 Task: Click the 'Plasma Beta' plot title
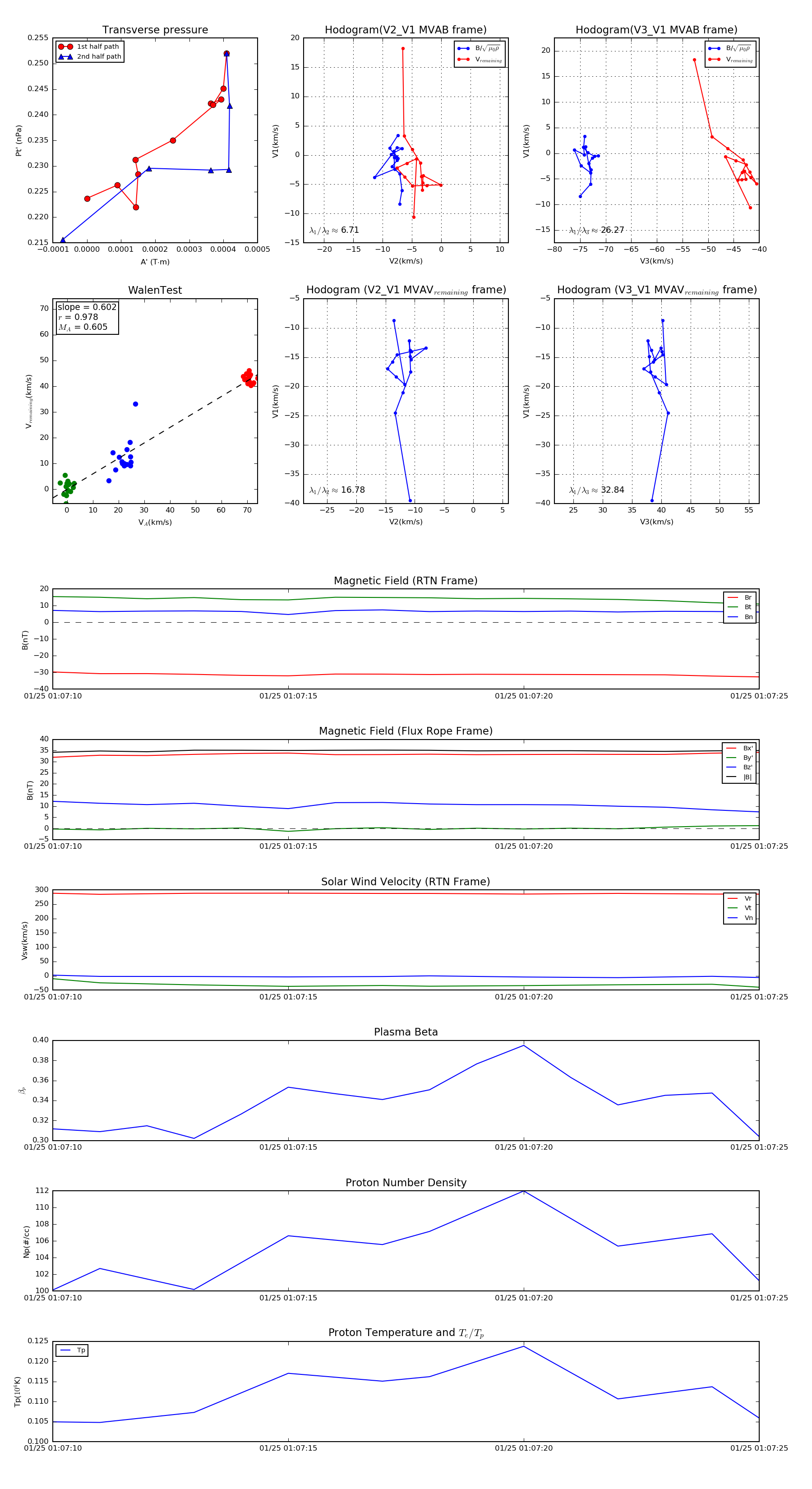pyautogui.click(x=406, y=1032)
